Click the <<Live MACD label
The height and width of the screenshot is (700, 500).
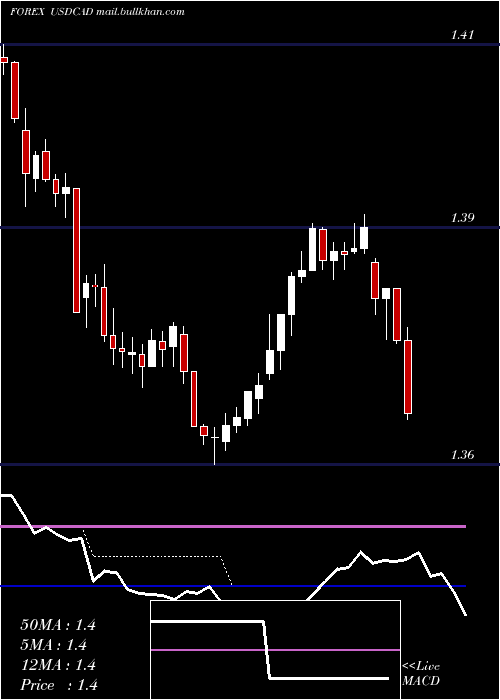pyautogui.click(x=421, y=673)
